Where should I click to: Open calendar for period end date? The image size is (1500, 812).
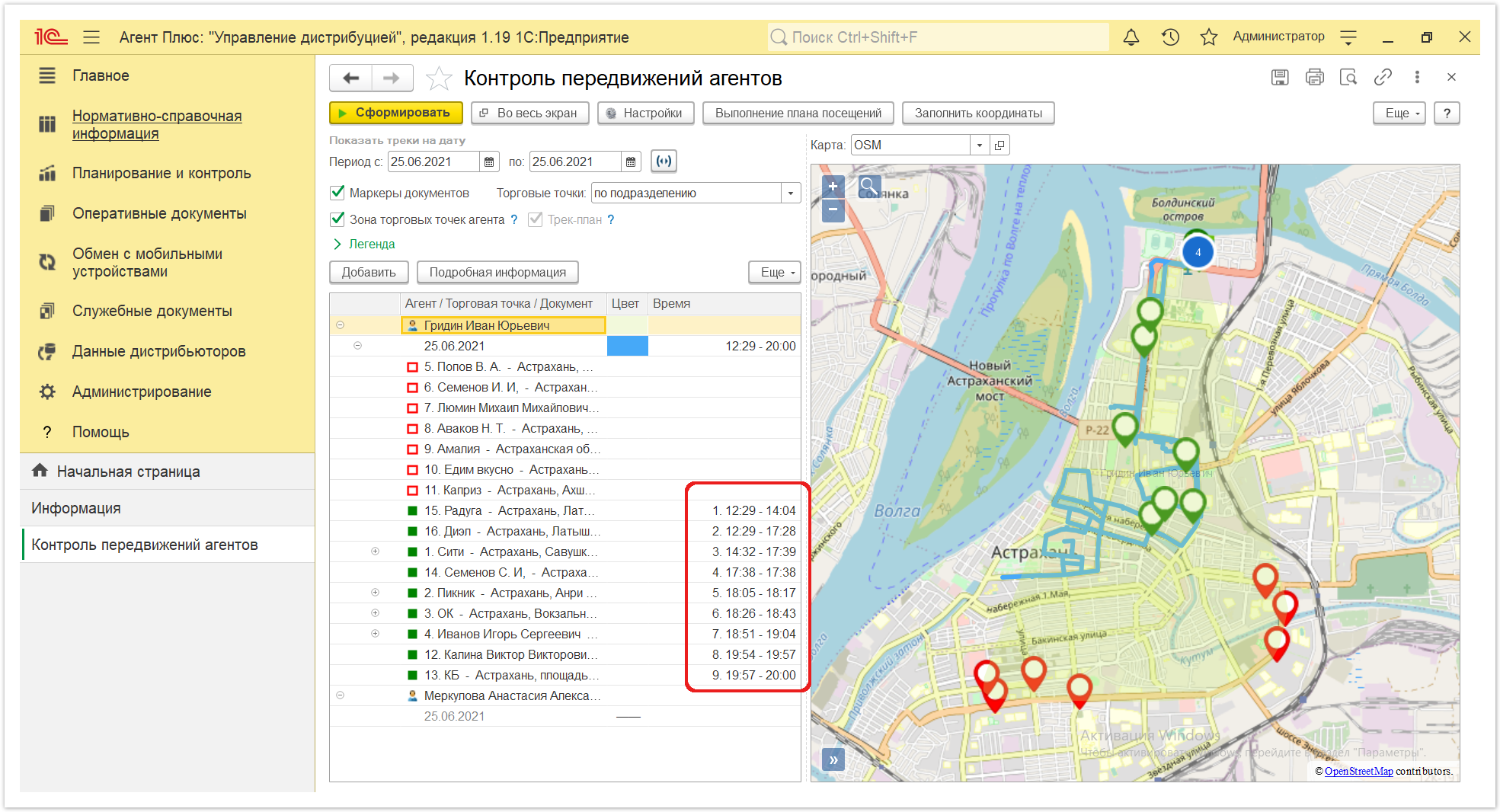631,161
